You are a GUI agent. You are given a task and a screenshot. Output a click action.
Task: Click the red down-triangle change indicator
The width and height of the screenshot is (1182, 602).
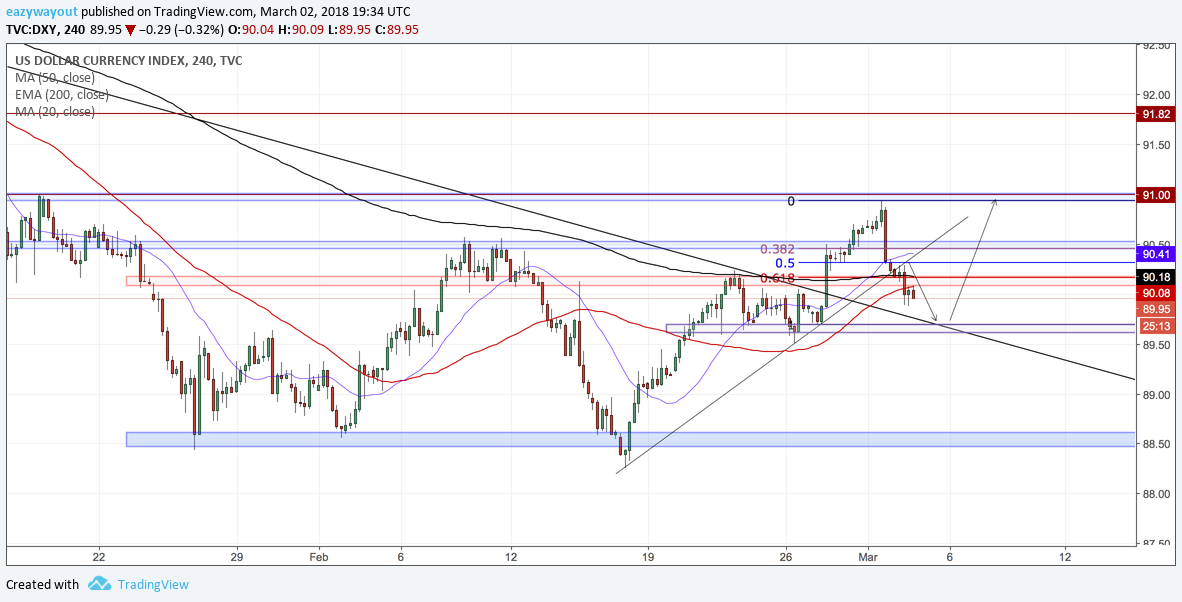click(x=130, y=30)
